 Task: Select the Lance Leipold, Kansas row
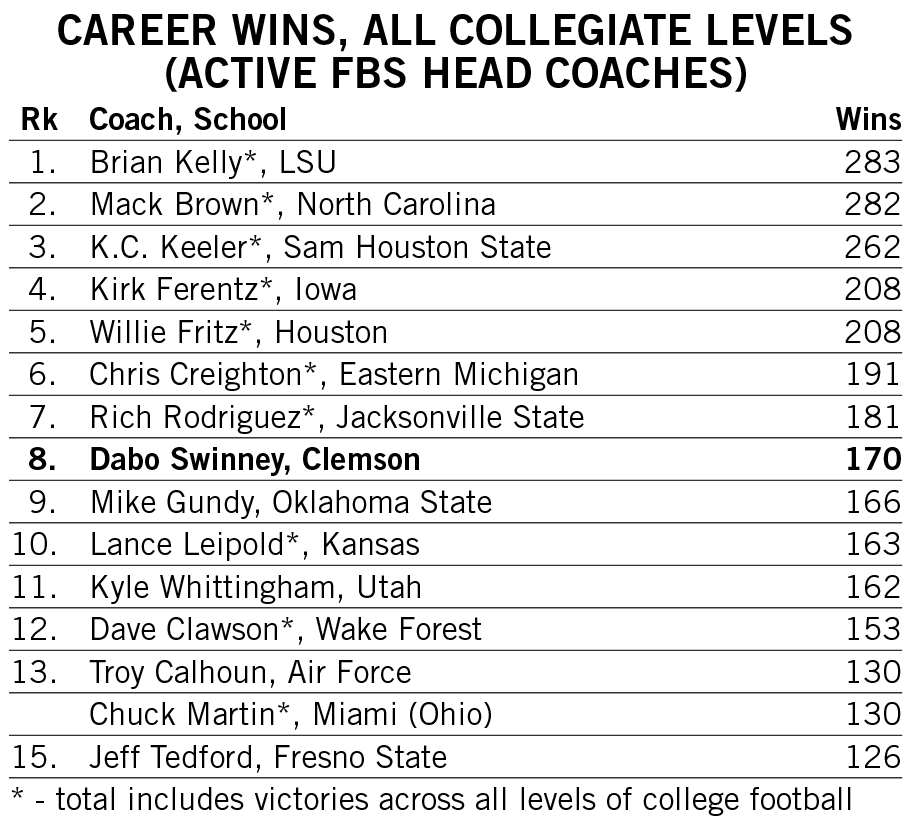(x=455, y=544)
